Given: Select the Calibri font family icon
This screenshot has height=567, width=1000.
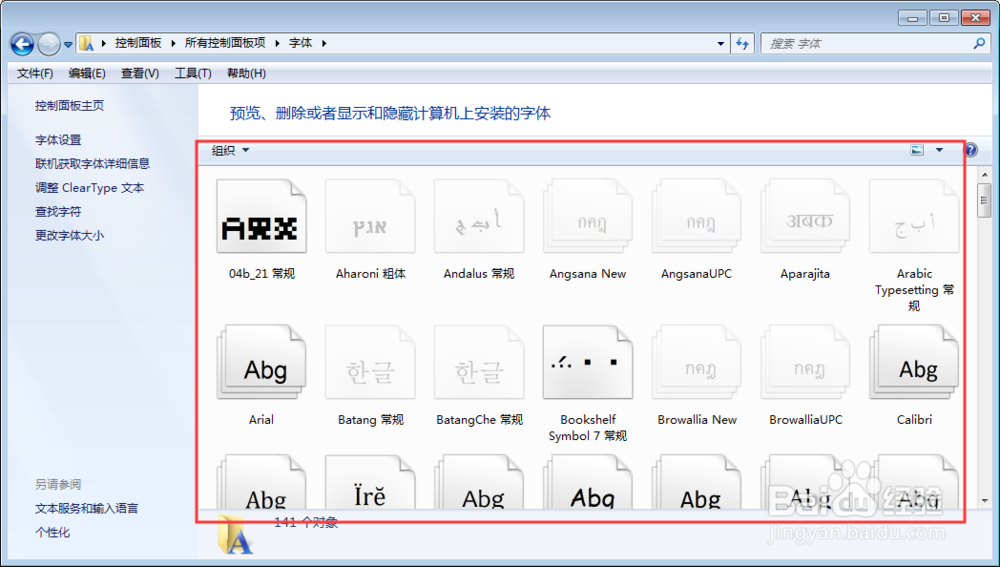Looking at the screenshot, I should [x=914, y=362].
